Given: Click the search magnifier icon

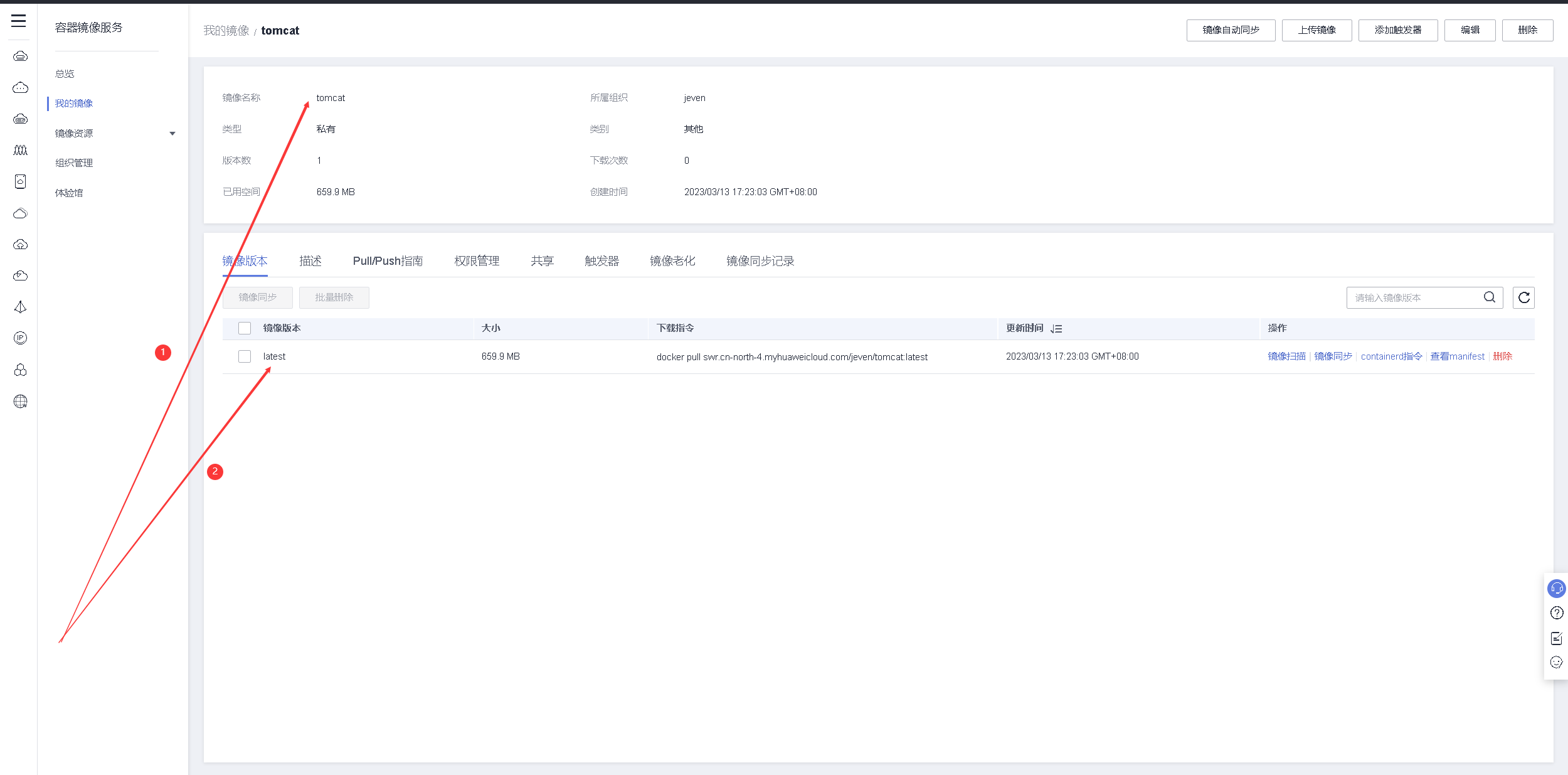Looking at the screenshot, I should click(x=1489, y=297).
